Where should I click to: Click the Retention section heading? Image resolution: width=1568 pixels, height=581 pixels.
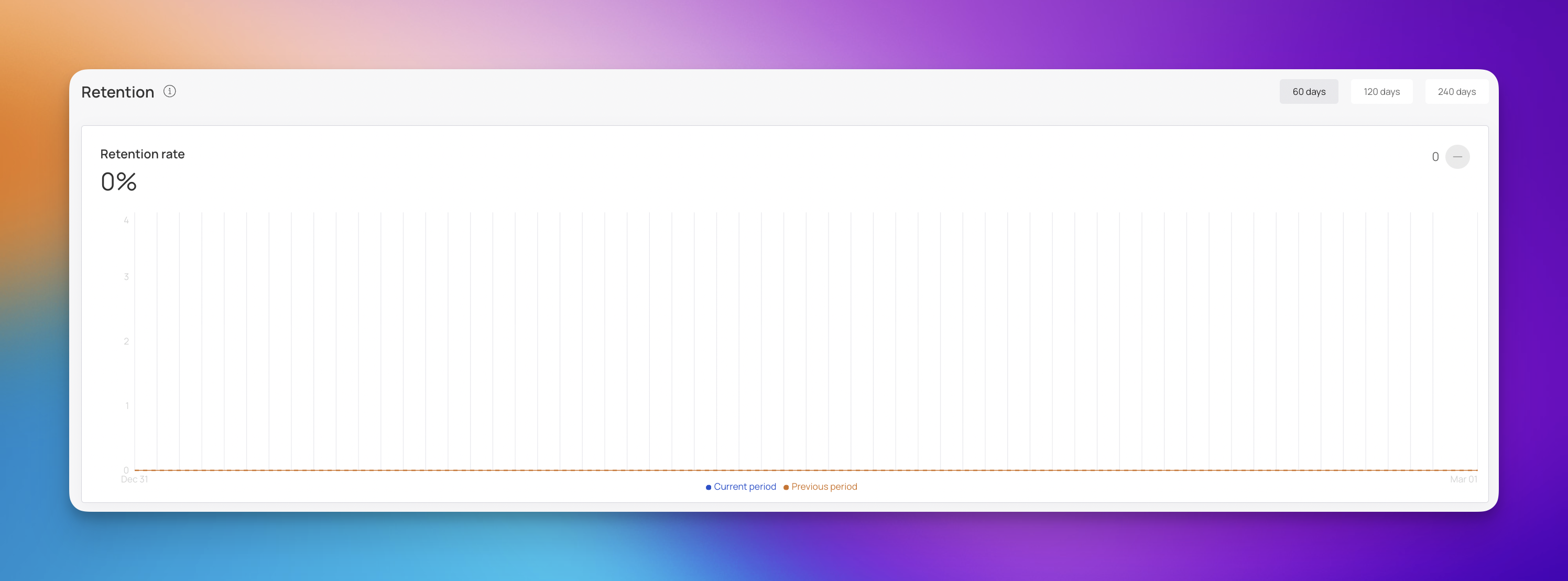coord(117,92)
